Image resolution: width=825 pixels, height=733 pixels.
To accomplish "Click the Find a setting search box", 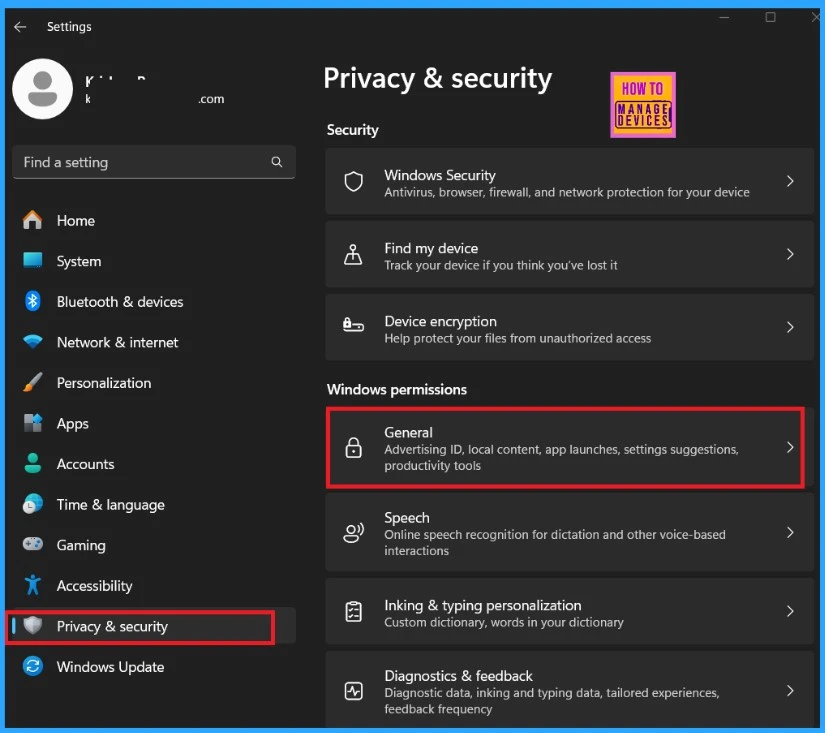I will coord(140,162).
